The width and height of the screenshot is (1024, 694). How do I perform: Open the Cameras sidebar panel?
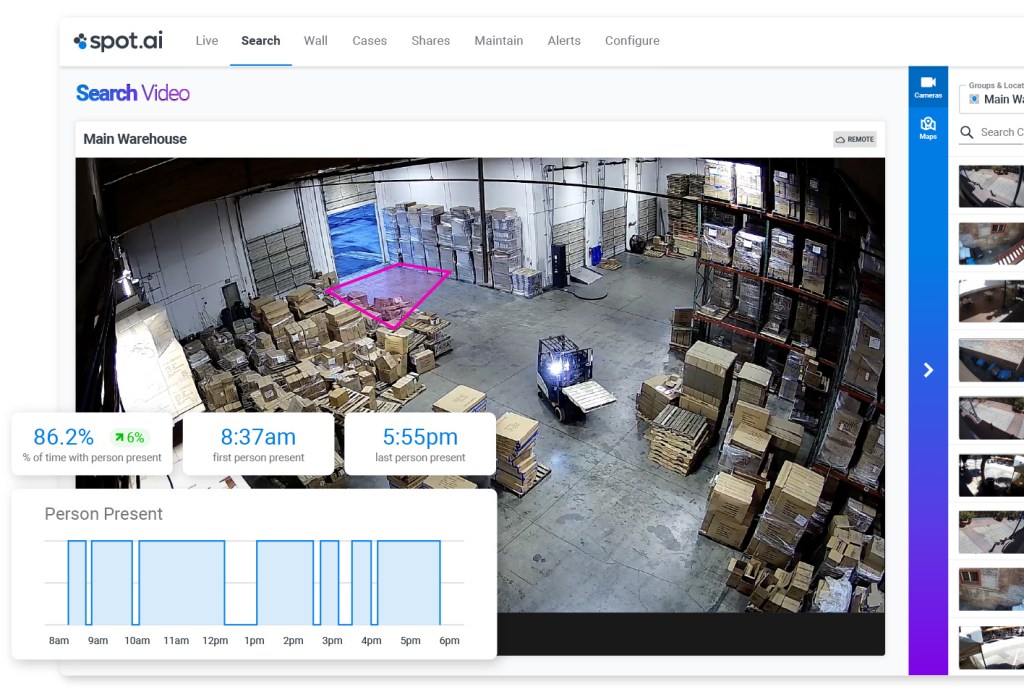click(928, 87)
